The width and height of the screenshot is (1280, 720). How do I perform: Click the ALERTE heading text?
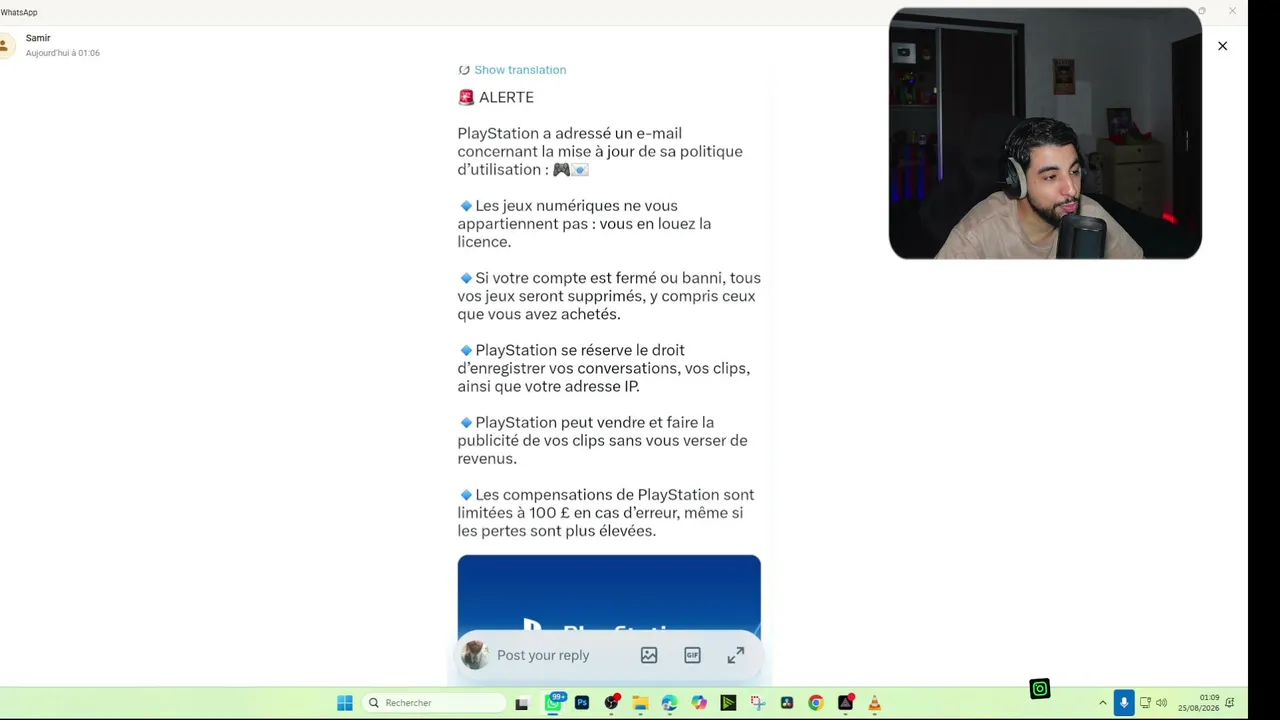(506, 97)
